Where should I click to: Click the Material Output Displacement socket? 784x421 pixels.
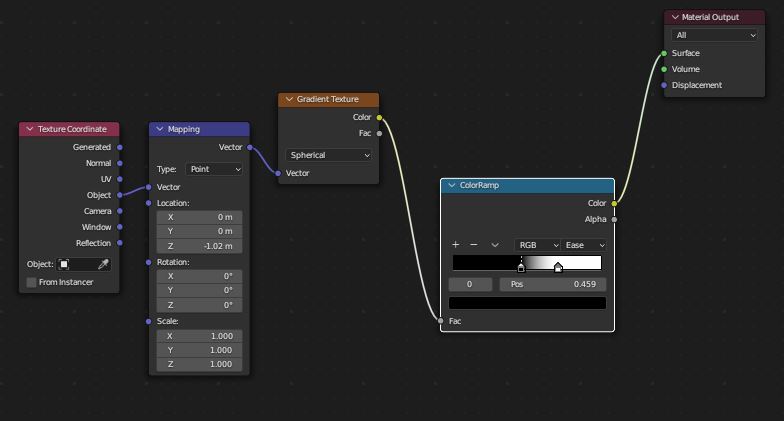(664, 85)
